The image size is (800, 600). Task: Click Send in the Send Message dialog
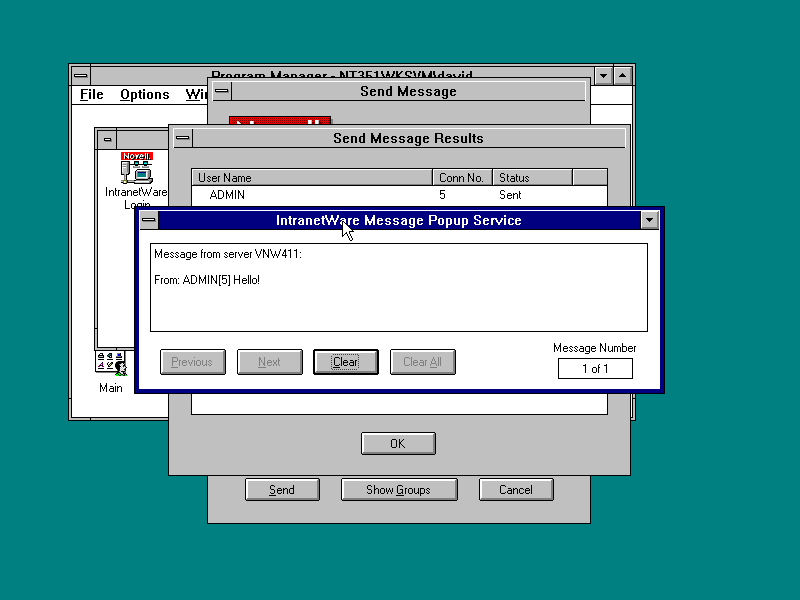pos(282,490)
